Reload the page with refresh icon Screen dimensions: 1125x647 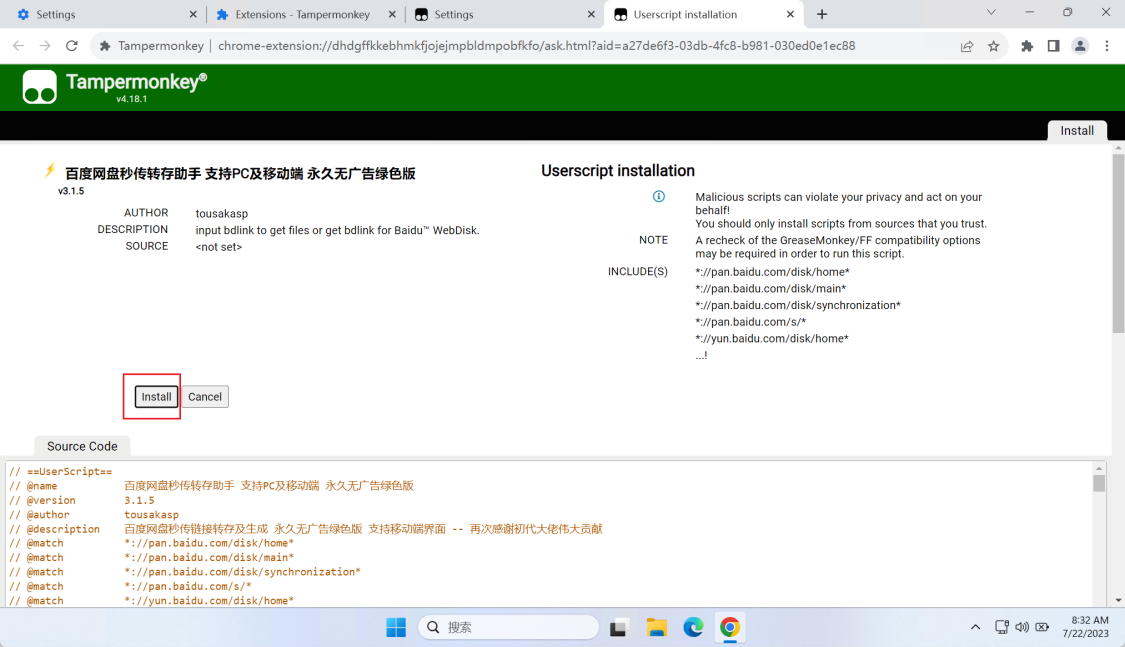coord(72,46)
